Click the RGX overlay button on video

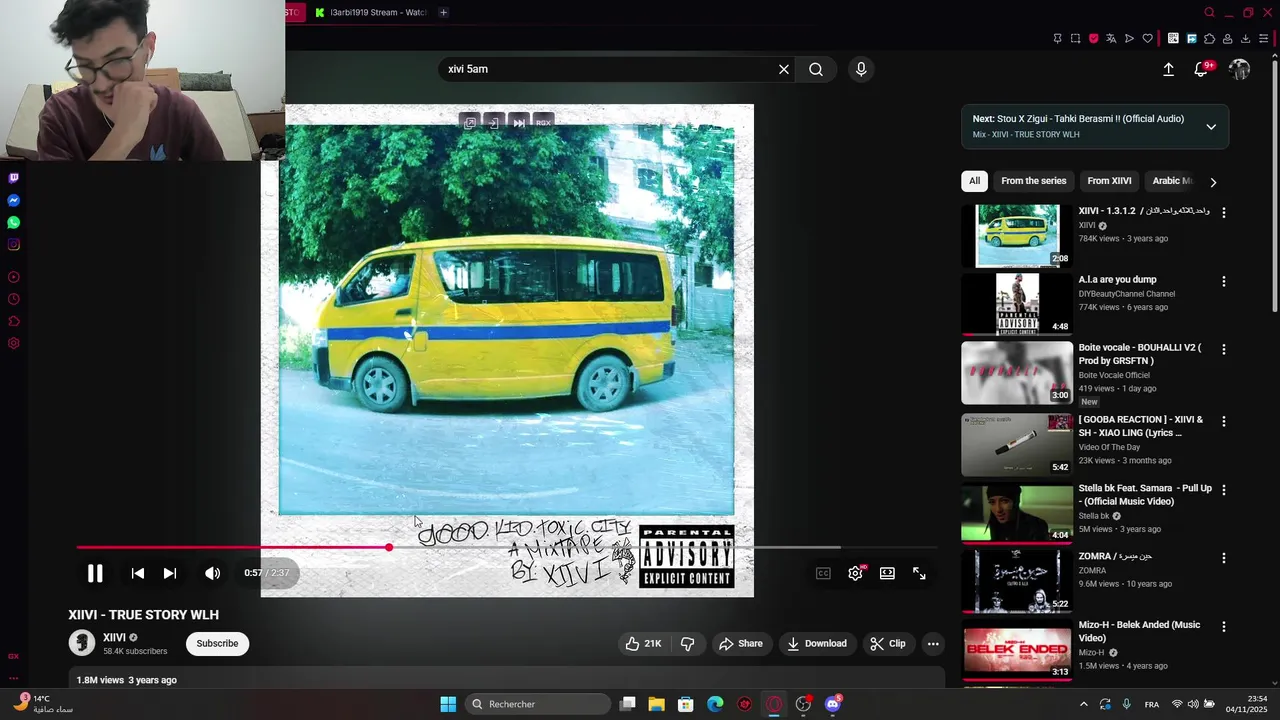click(543, 122)
